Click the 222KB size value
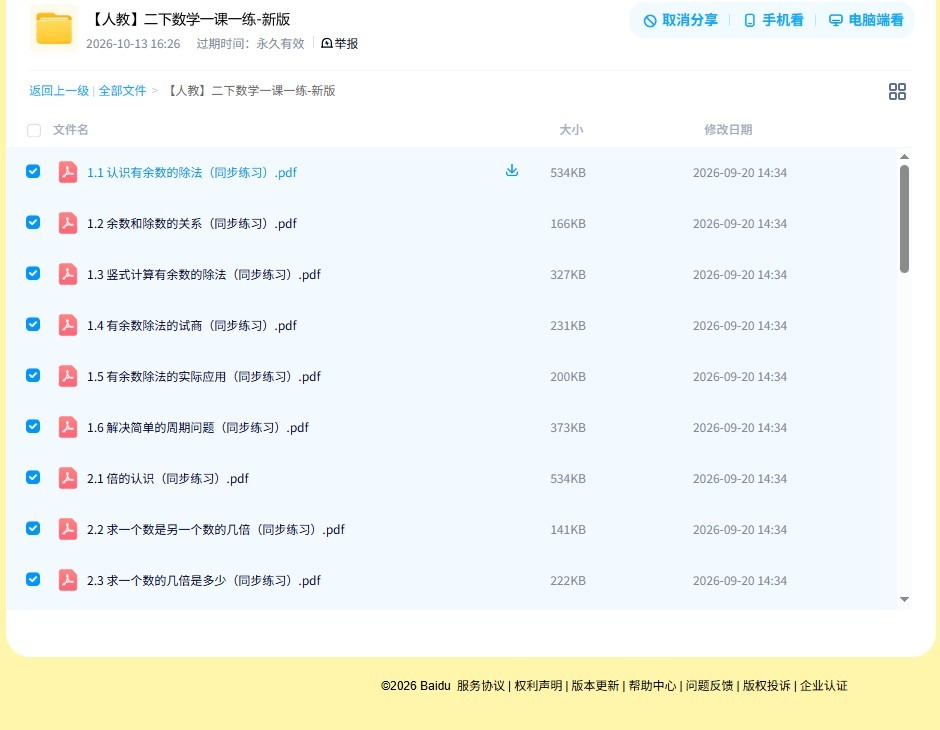 point(568,580)
